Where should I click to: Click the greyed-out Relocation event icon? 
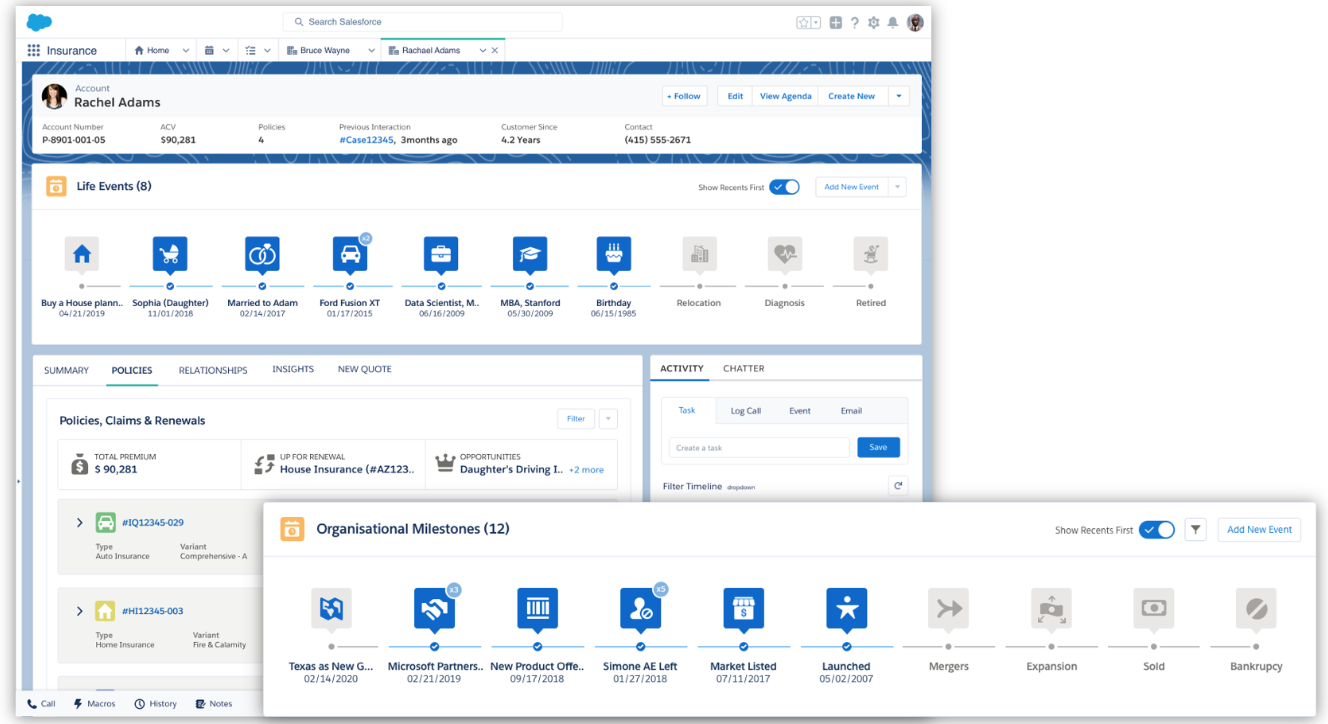[697, 254]
